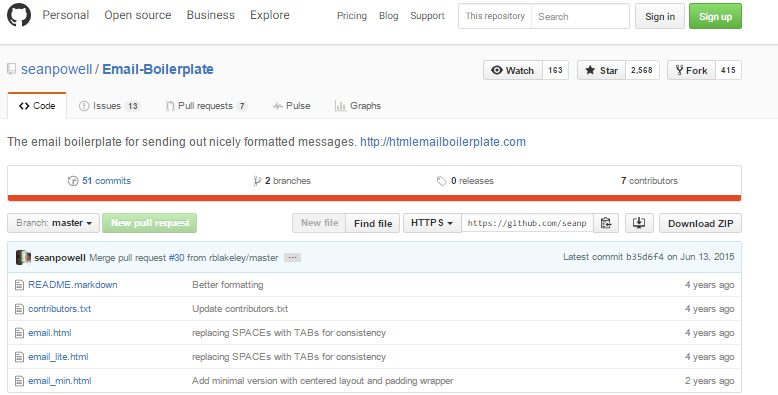778x395 pixels.
Task: Open the Graphs tab
Action: (358, 106)
